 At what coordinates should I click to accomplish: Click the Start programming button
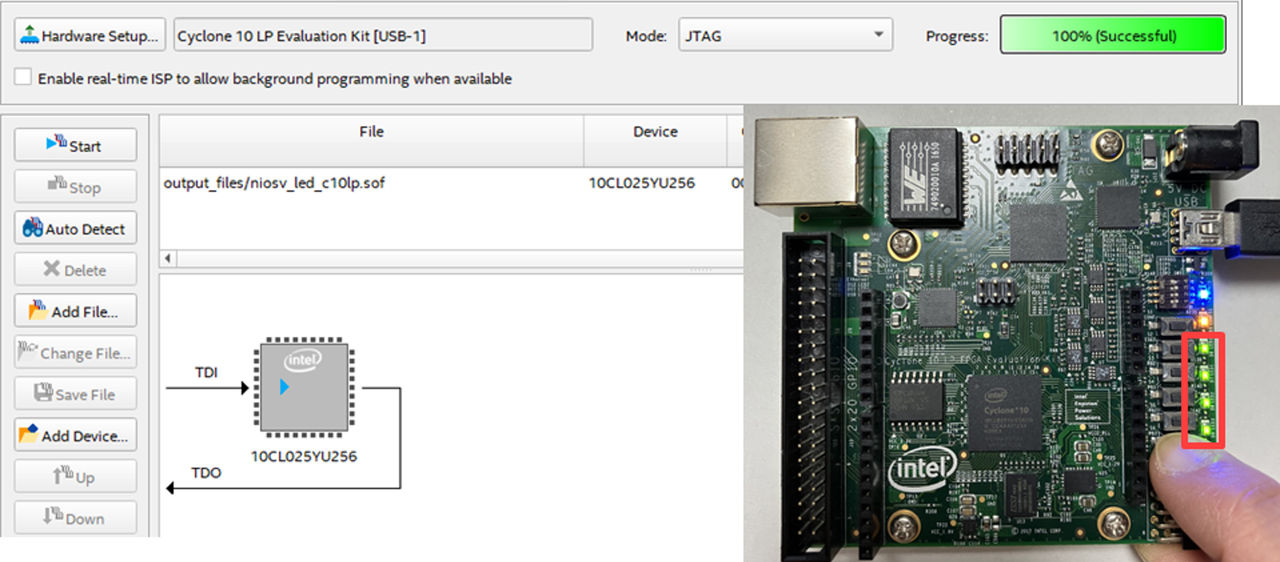coord(75,145)
